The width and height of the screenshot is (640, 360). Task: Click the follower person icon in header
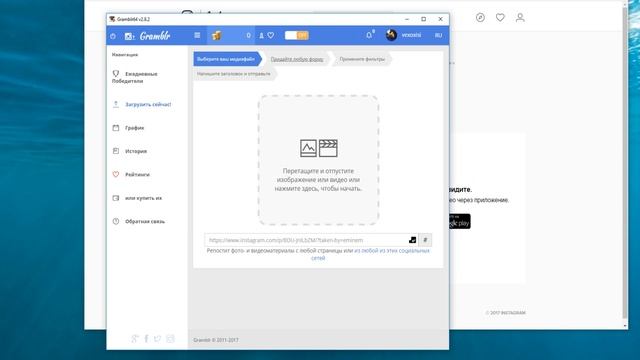click(x=262, y=36)
